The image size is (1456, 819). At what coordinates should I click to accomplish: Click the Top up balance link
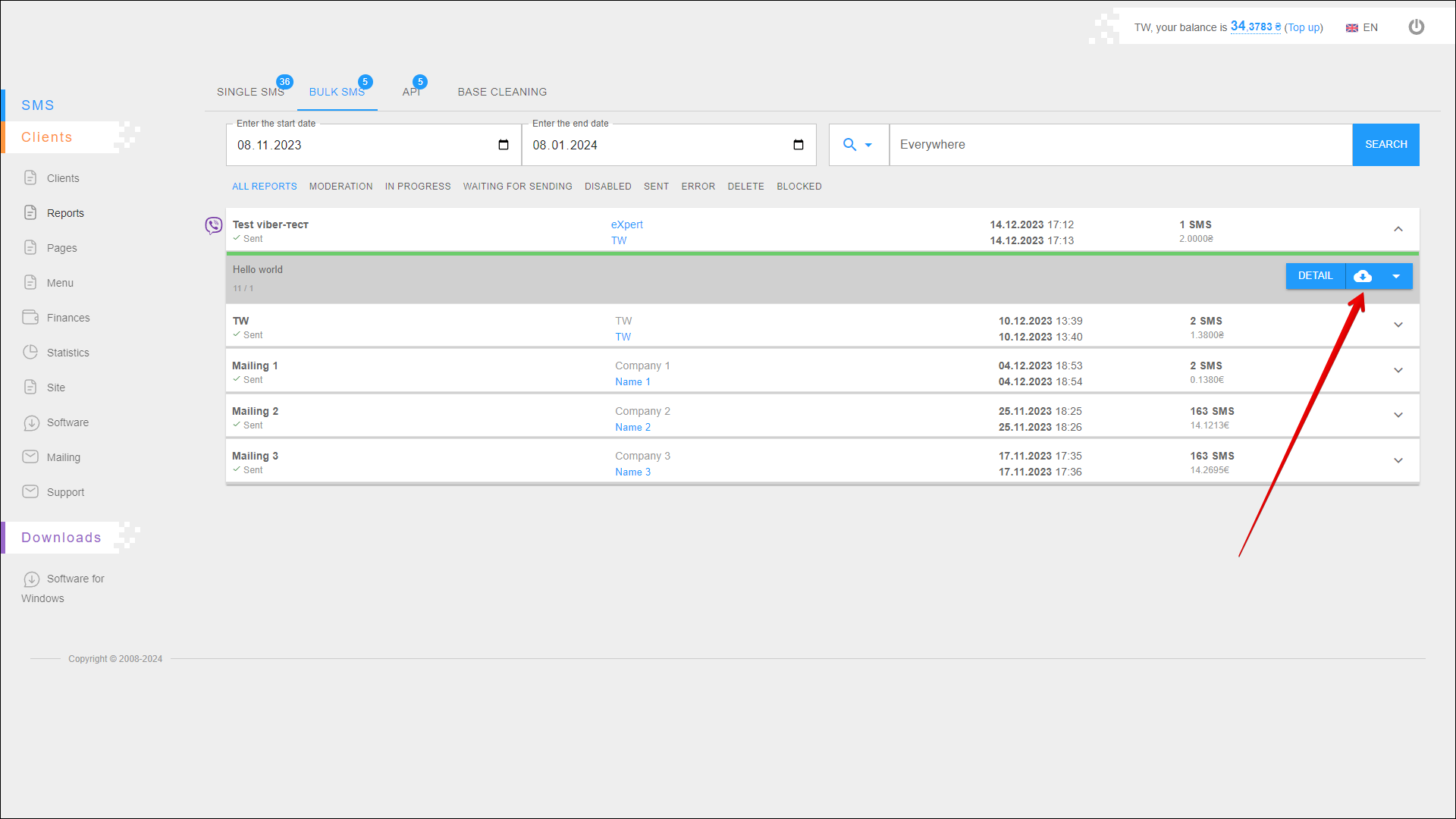click(x=1303, y=27)
